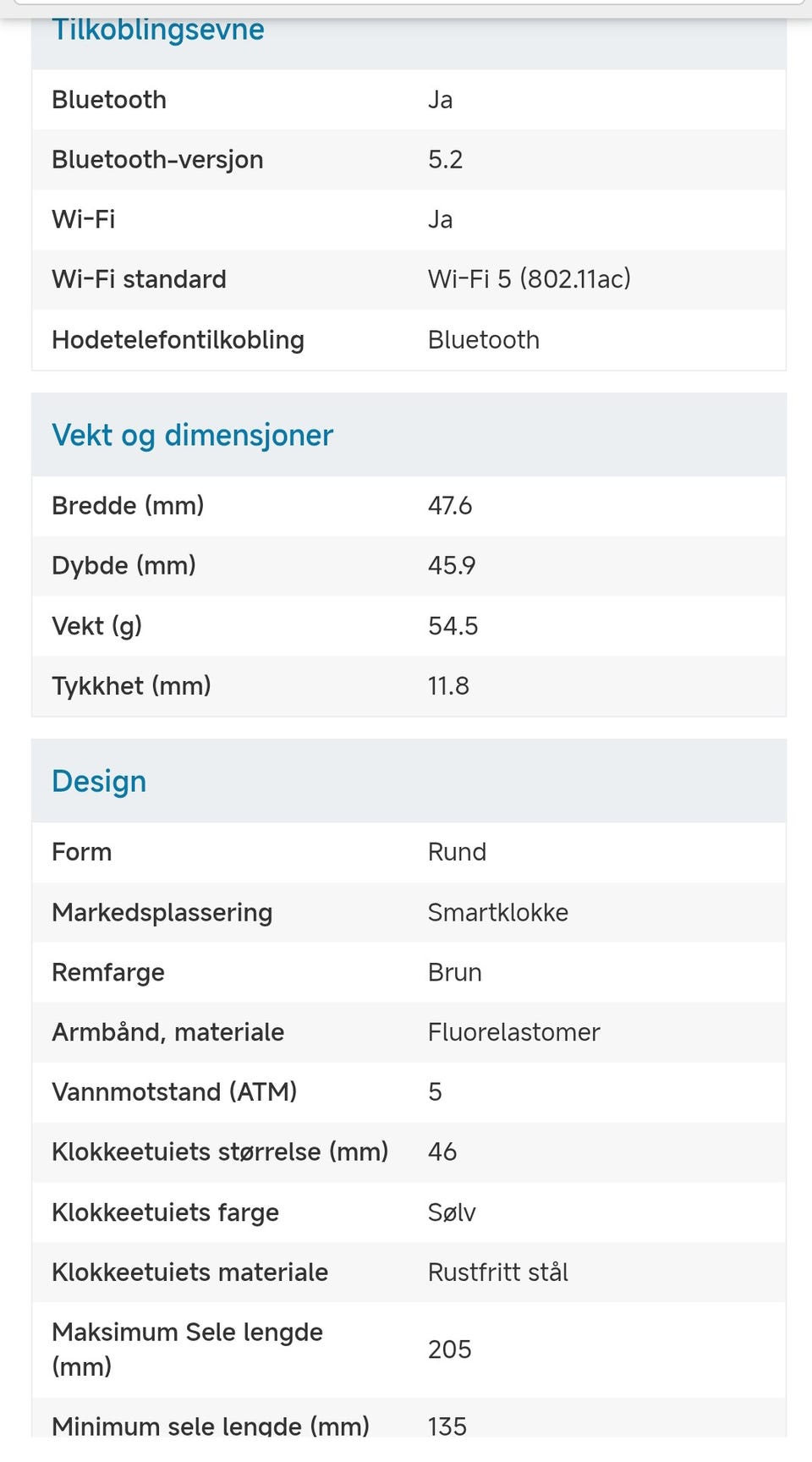Click the 45.9 depth value
The image size is (812, 1462).
tap(452, 566)
